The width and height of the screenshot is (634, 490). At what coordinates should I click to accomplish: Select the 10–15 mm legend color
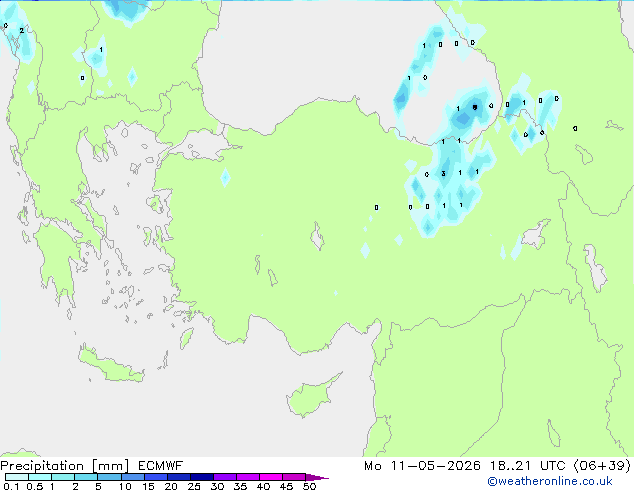coord(132,477)
